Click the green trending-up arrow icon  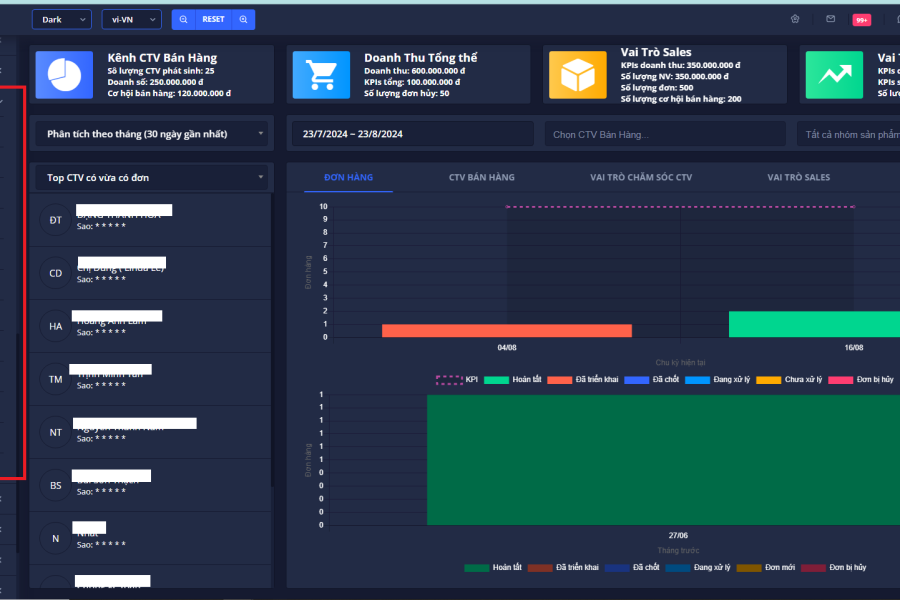(x=834, y=75)
